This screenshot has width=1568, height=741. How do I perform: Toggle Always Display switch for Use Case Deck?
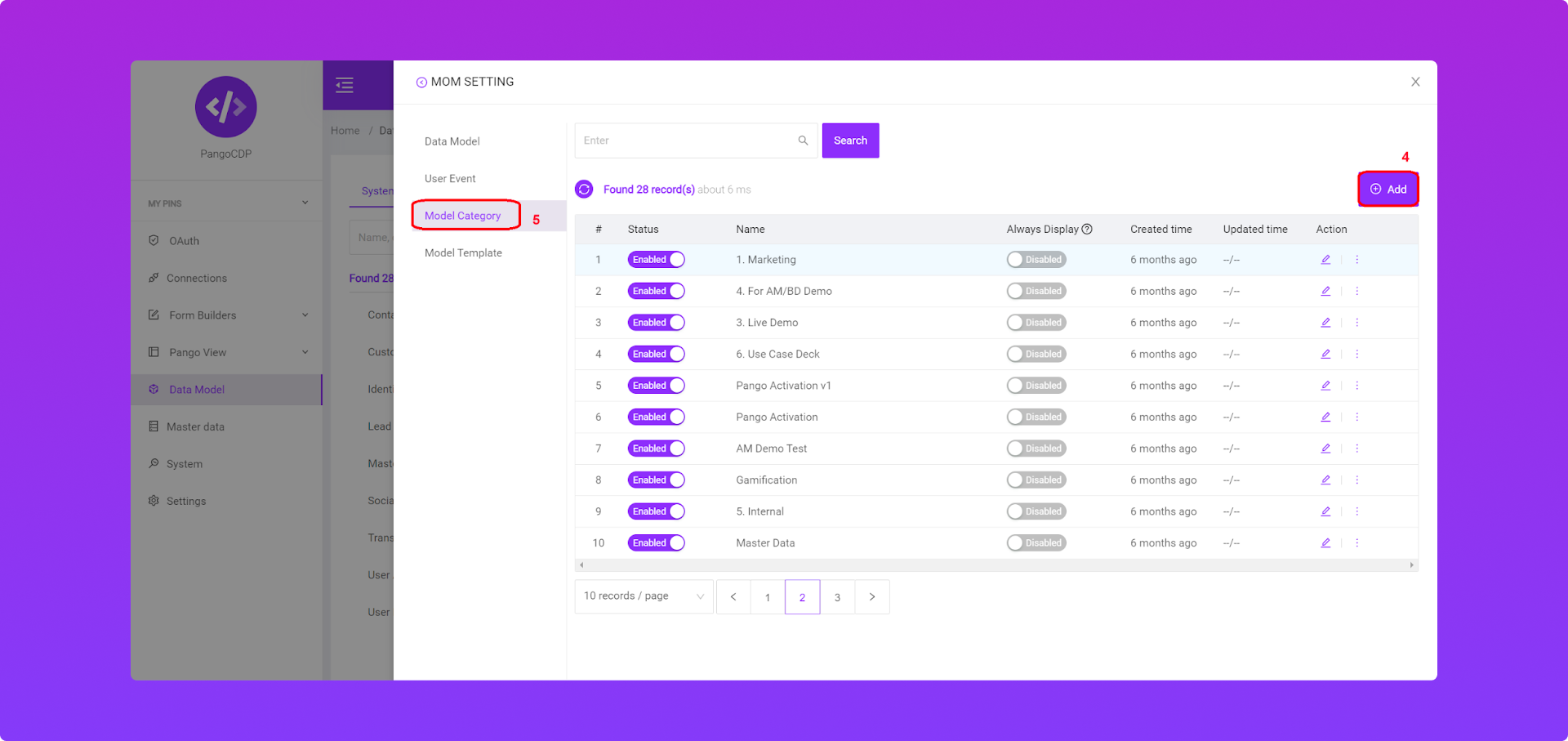pyautogui.click(x=1036, y=355)
